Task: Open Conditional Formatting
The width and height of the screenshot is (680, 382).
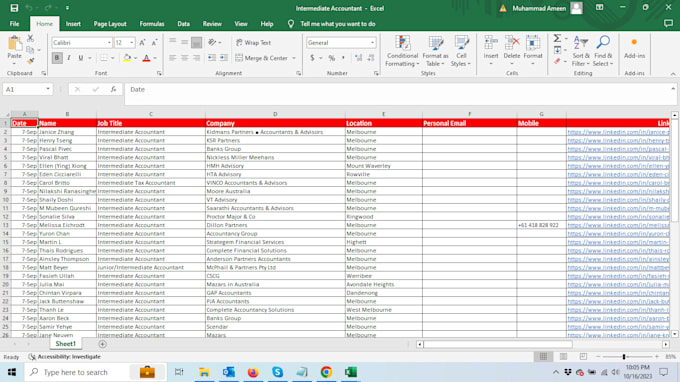Action: (x=402, y=51)
